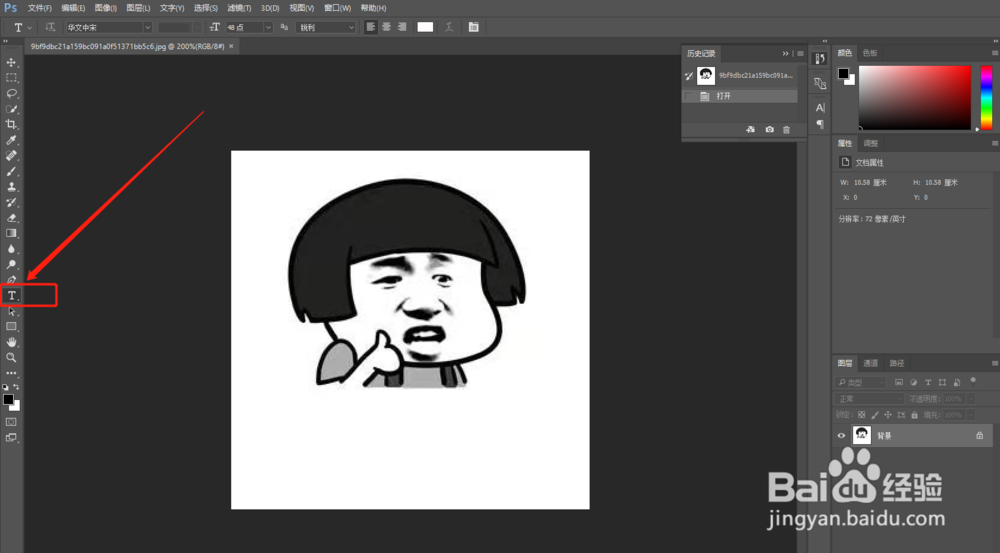Viewport: 1000px width, 553px height.
Task: Click the white text color swatch
Action: (x=425, y=27)
